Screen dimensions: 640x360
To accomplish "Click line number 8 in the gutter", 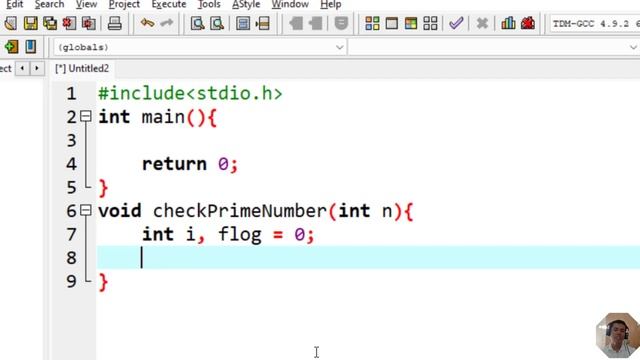I will tap(71, 258).
